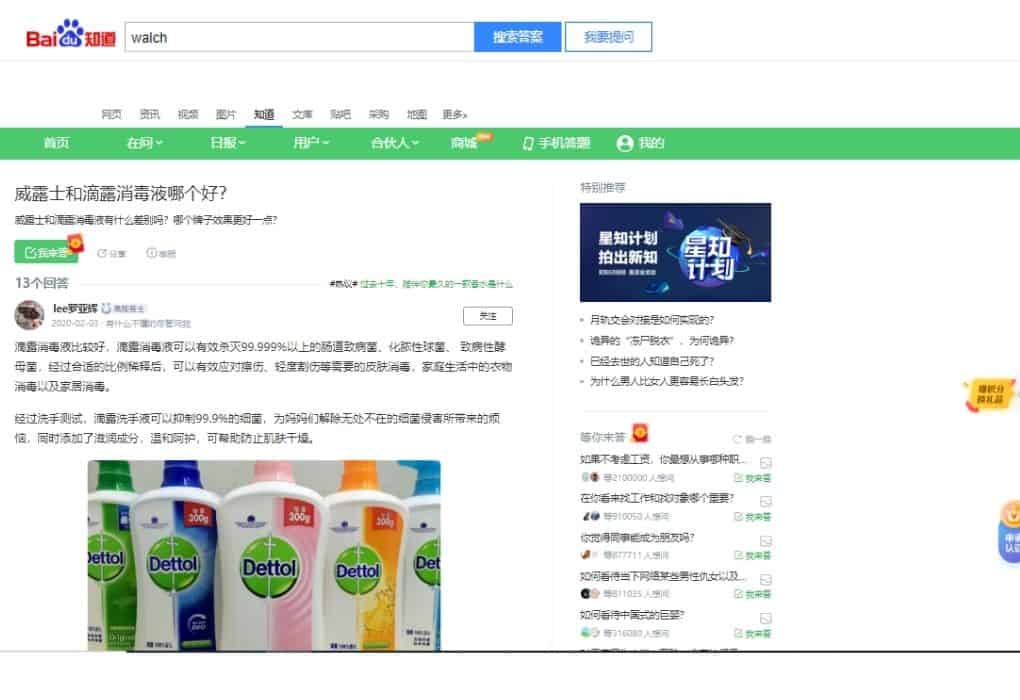The image size is (1020, 700).
Task: Click the Baidu Zhidao logo
Action: 70,37
